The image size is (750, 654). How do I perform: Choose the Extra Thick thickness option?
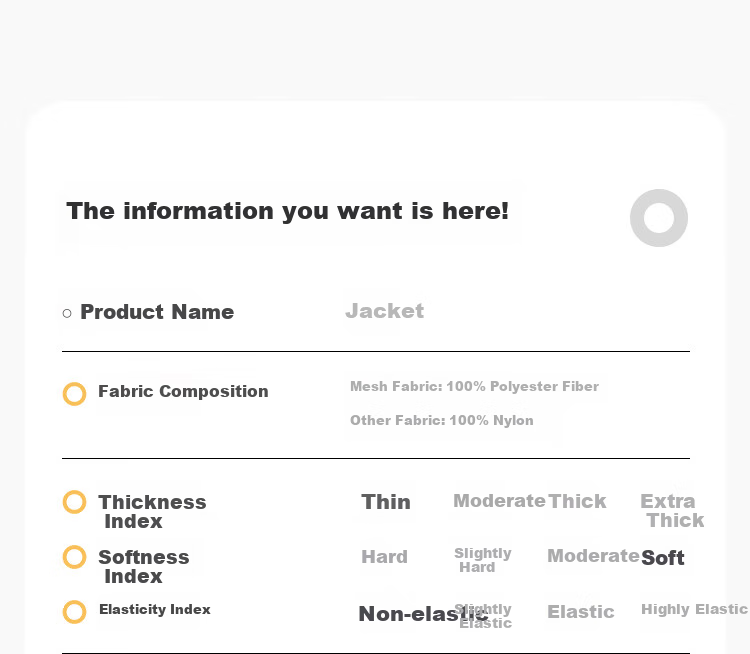coord(672,510)
